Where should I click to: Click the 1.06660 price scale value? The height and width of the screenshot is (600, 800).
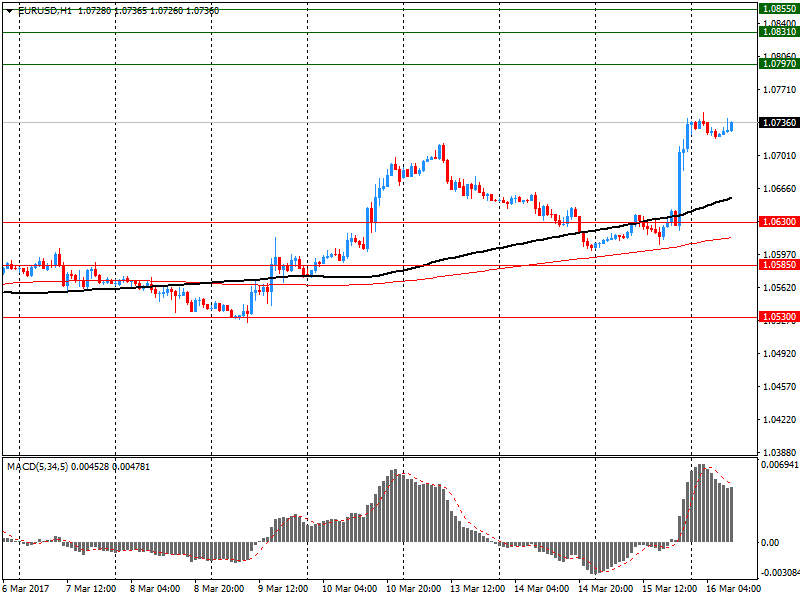pyautogui.click(x=780, y=189)
